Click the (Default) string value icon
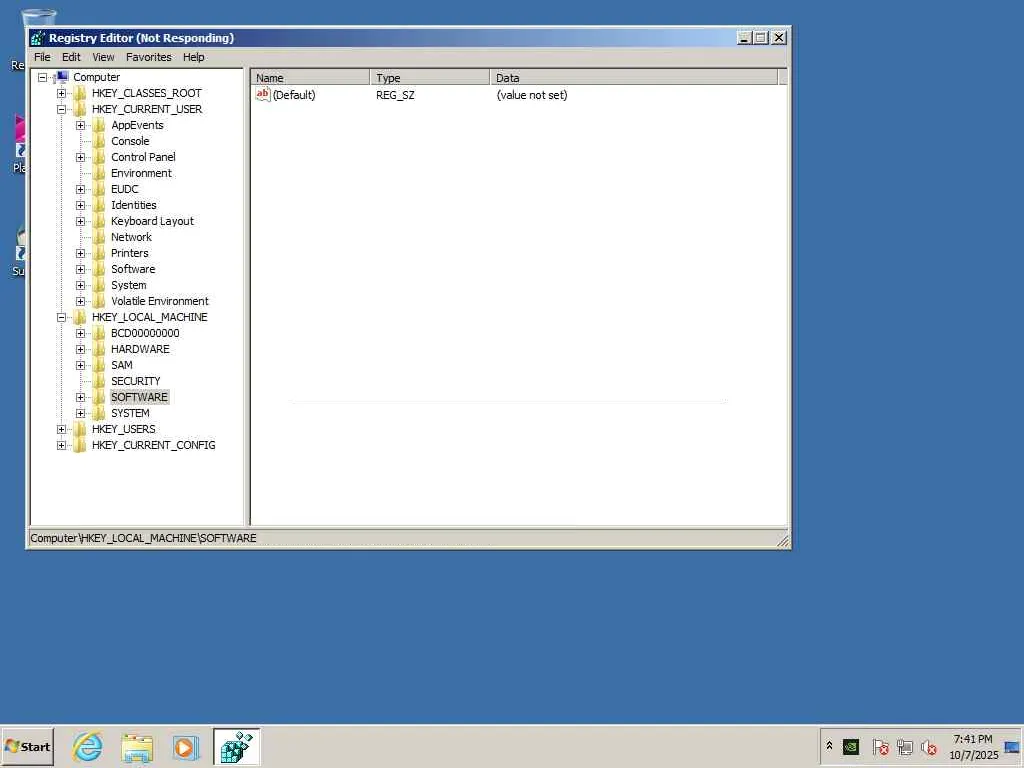 tap(263, 95)
